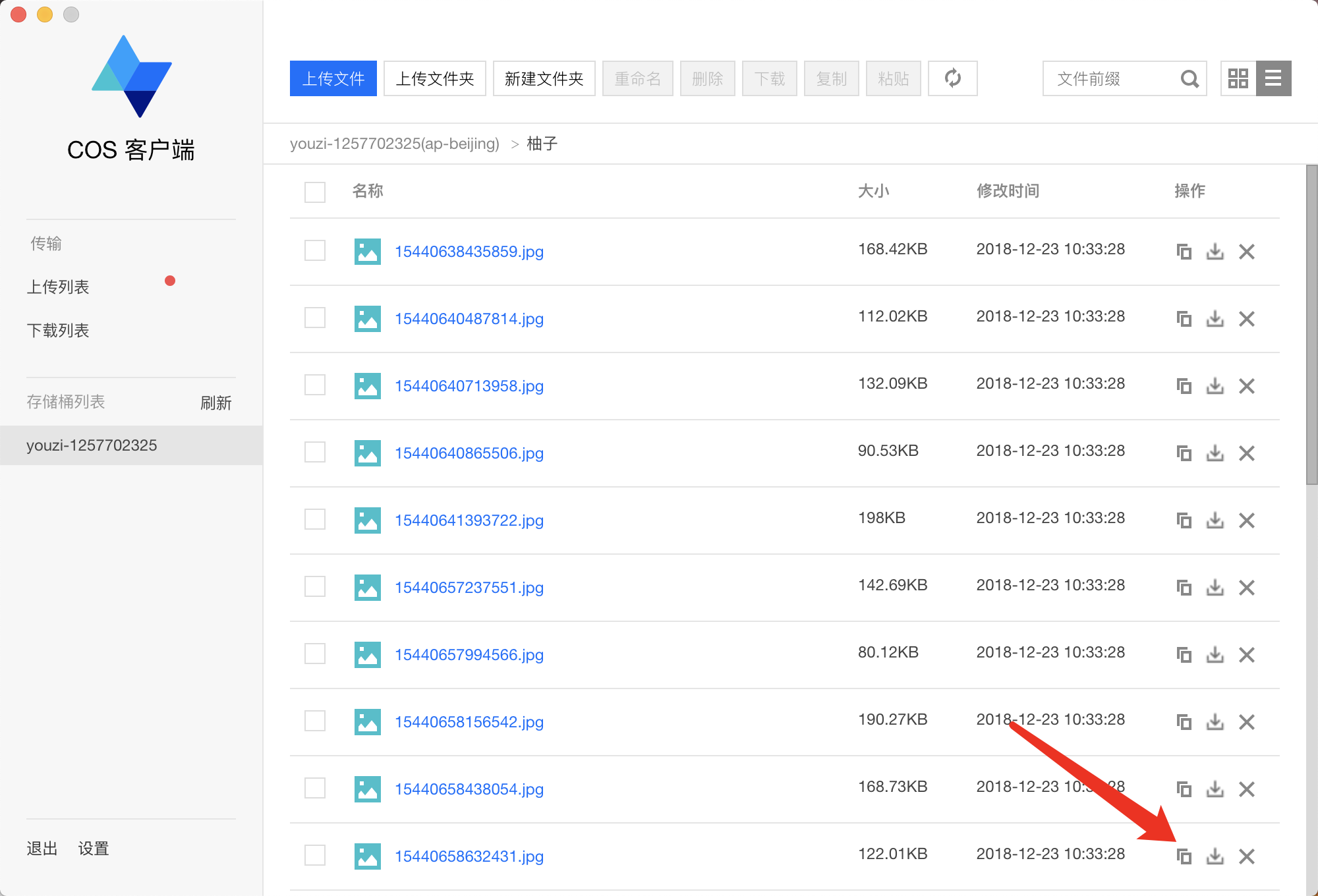The width and height of the screenshot is (1318, 896).
Task: Select the youzi-1257702325 bucket in the sidebar
Action: [92, 445]
